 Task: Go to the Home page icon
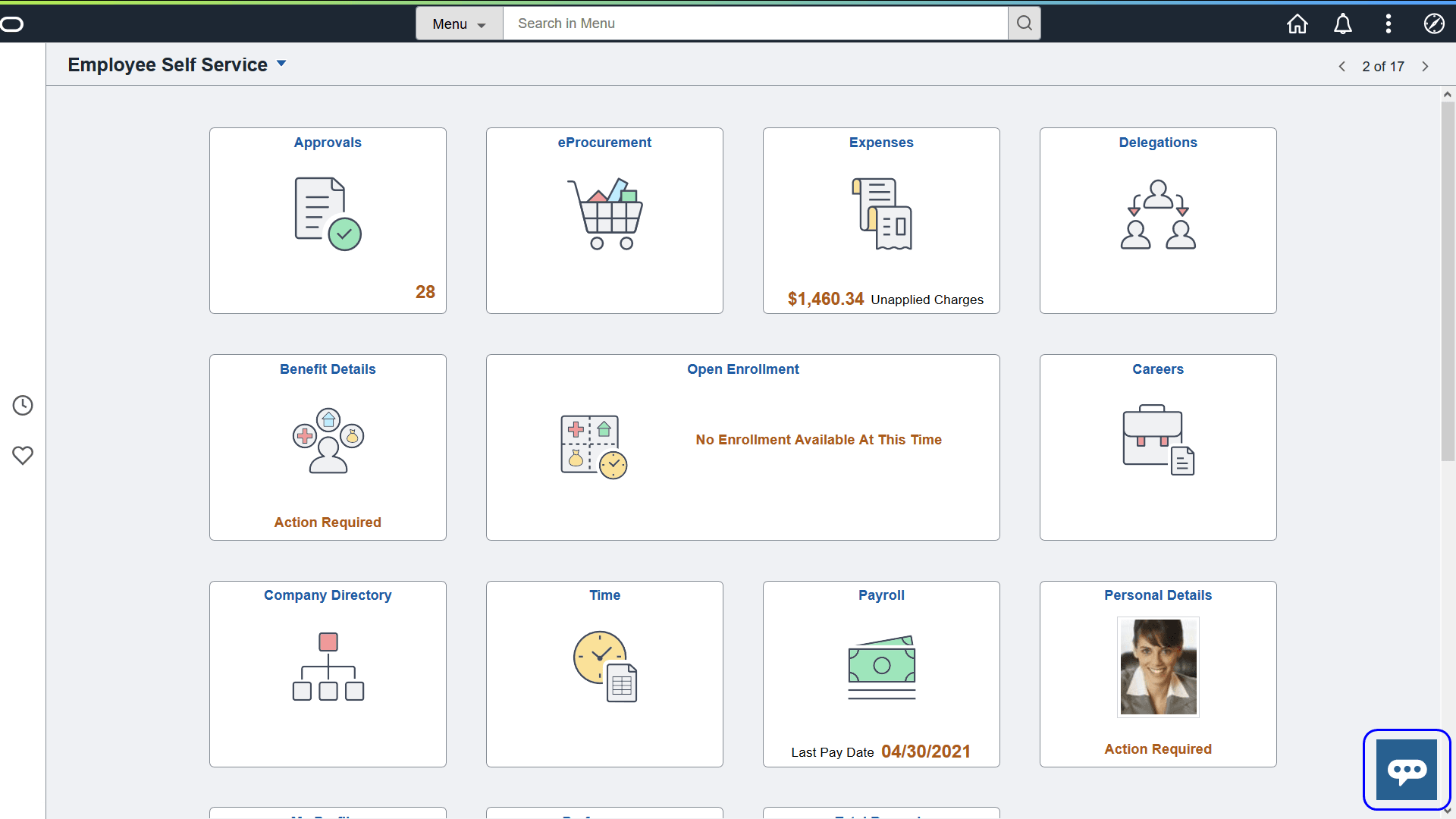pos(1298,24)
